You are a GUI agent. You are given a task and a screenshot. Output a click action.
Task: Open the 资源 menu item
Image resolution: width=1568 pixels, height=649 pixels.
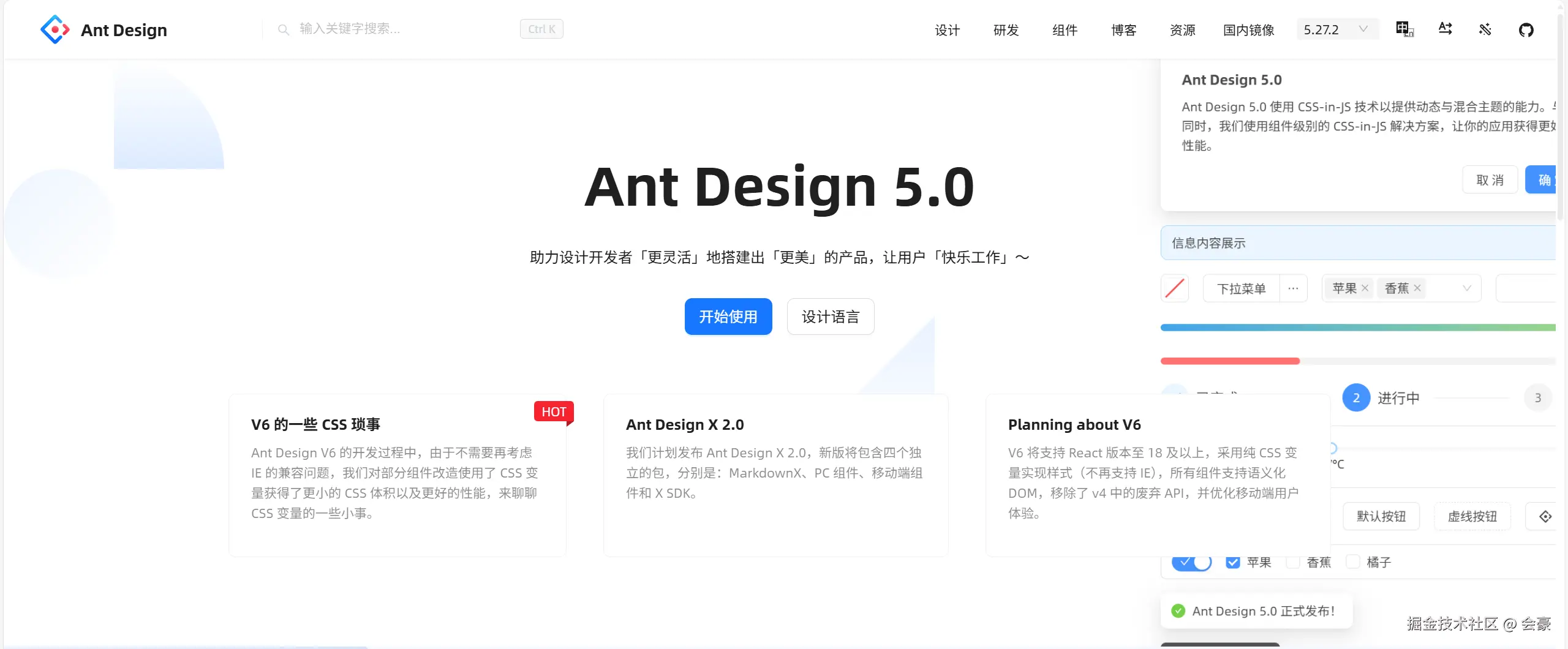coord(1182,30)
